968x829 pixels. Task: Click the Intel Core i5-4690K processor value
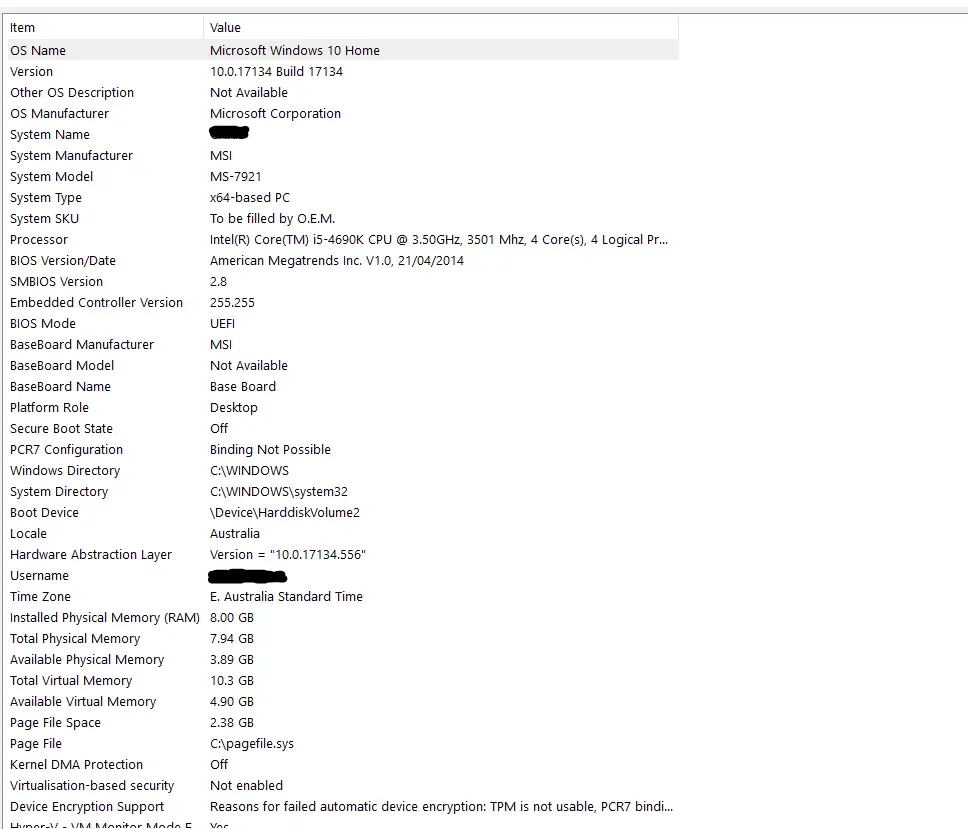coord(439,240)
